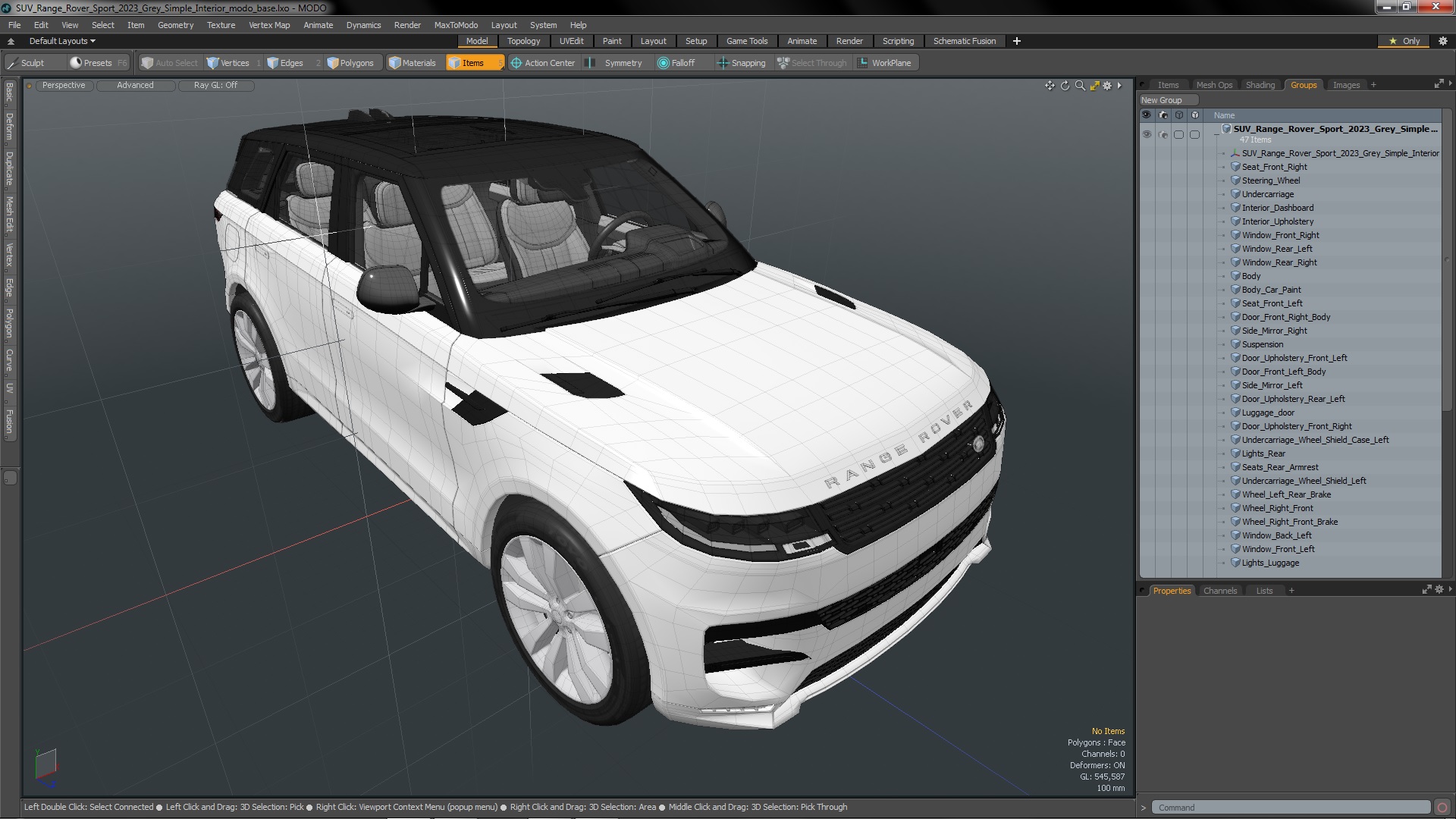The width and height of the screenshot is (1456, 819).
Task: Click the viewport pan move icon
Action: click(1050, 86)
